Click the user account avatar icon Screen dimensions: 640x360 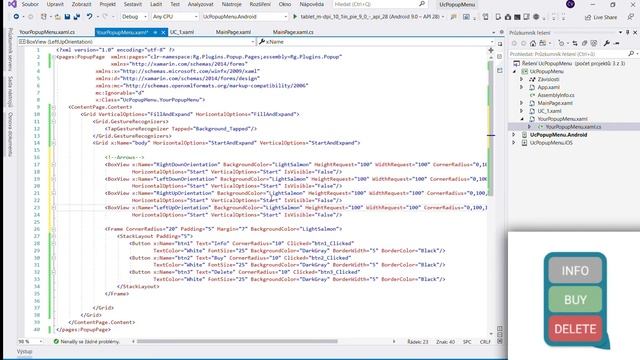click(571, 4)
